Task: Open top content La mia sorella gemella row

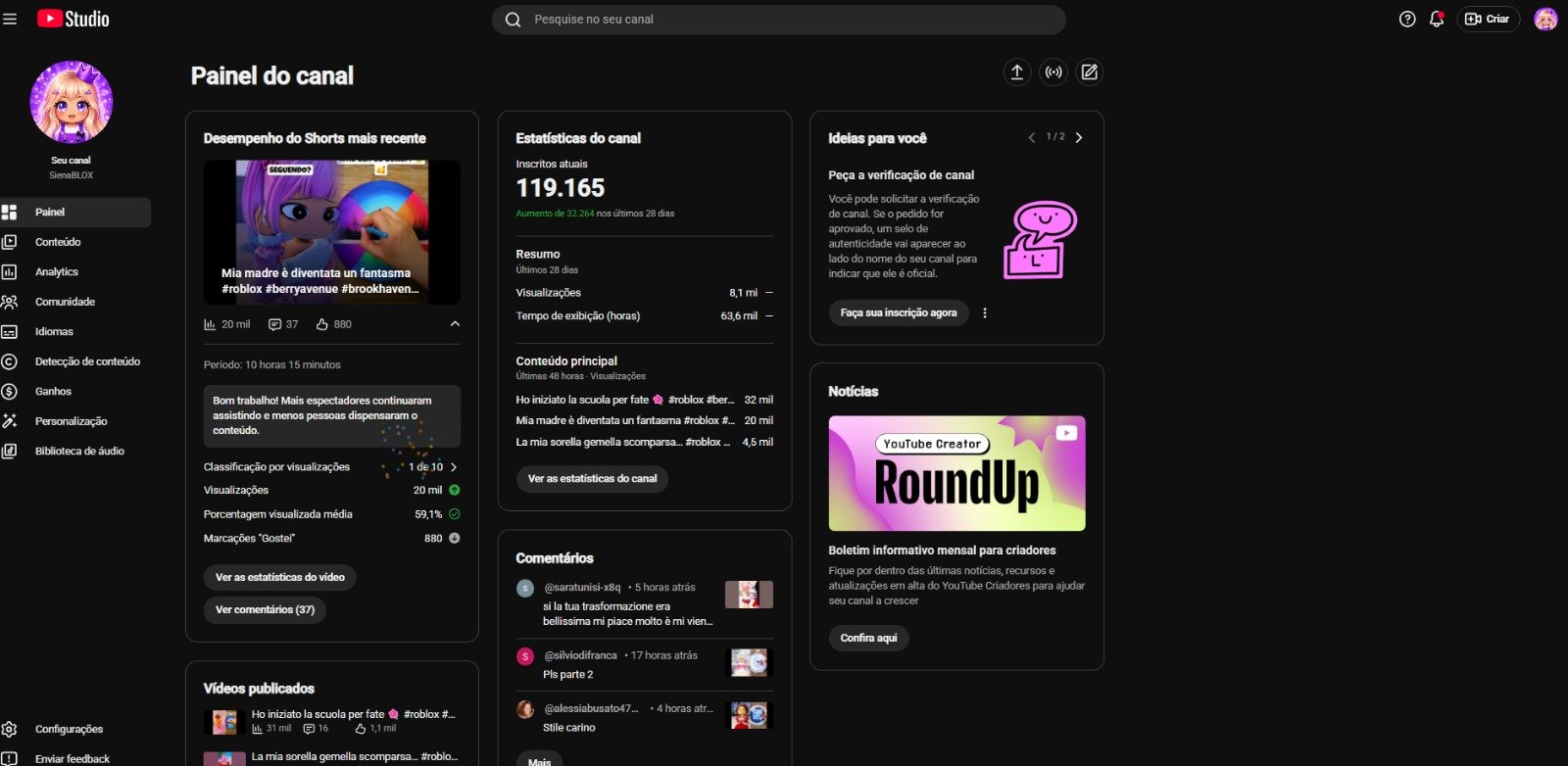Action: click(645, 442)
